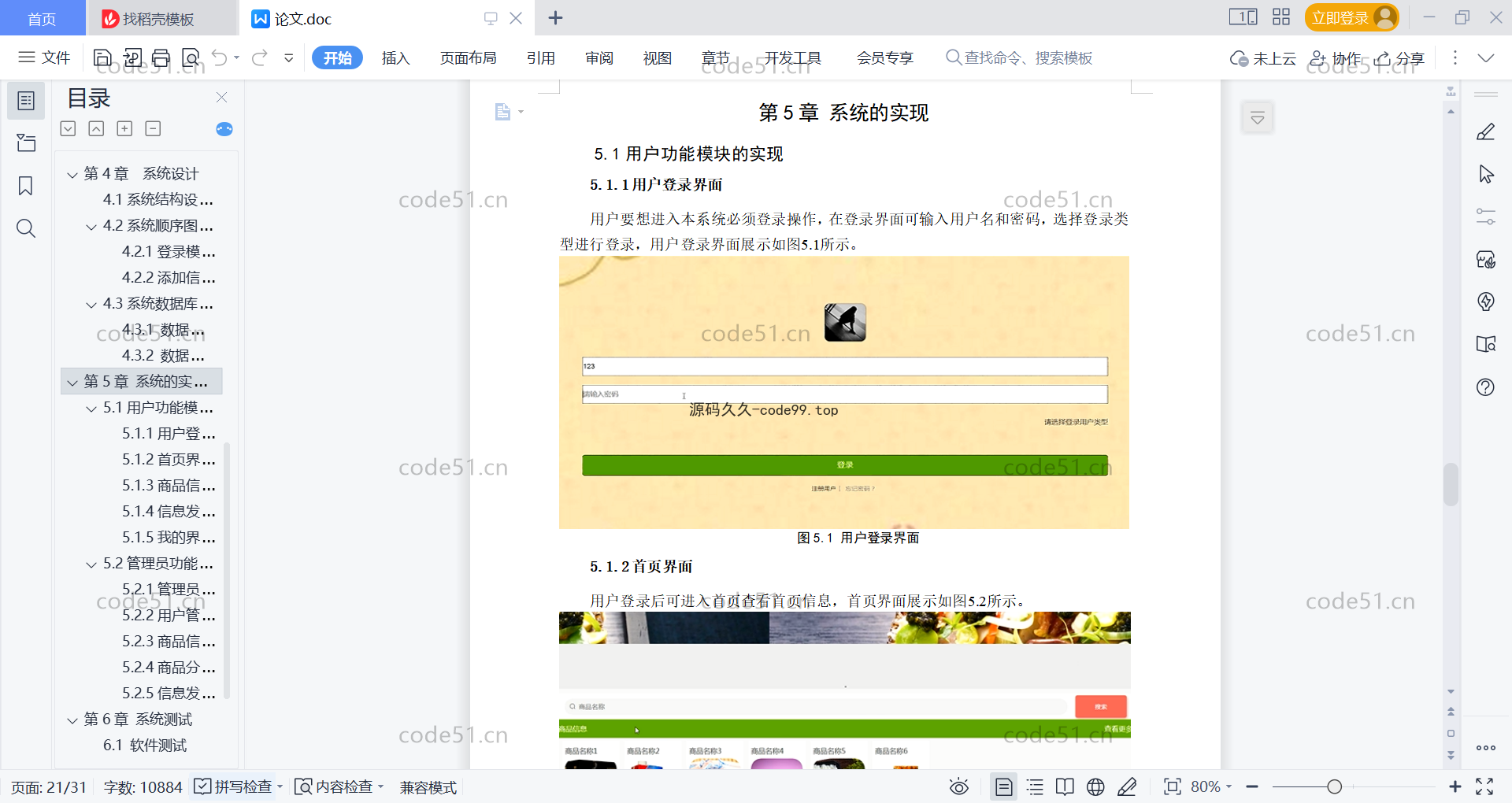
Task: Click the blue smart TOC assistant icon
Action: (x=224, y=129)
